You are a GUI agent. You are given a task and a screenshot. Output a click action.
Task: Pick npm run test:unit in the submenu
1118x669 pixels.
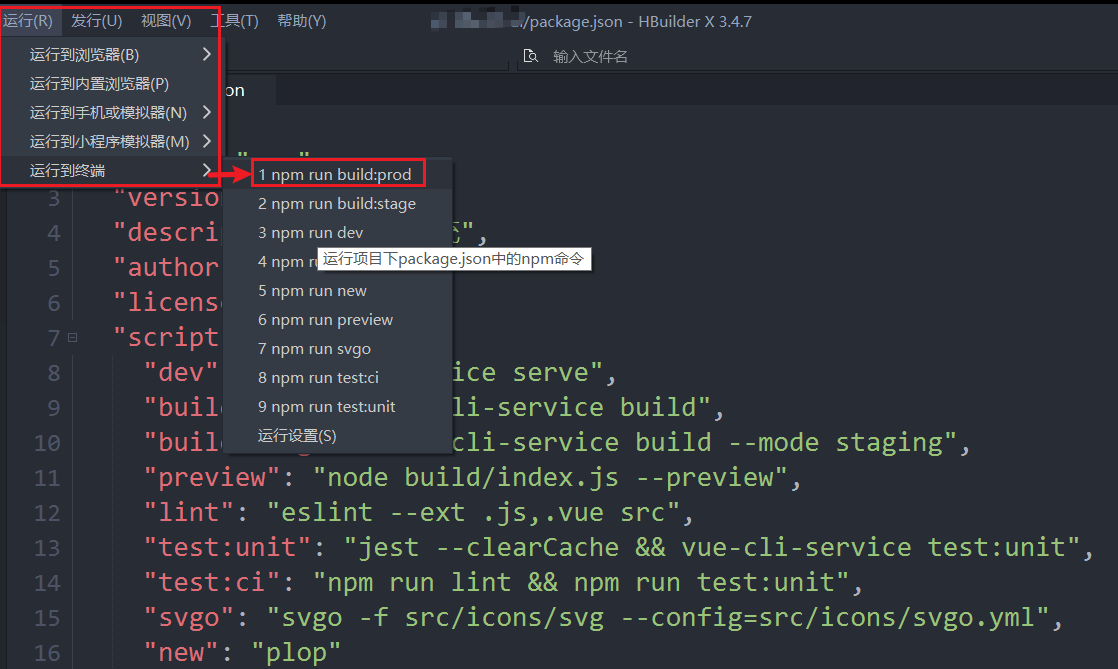point(327,407)
